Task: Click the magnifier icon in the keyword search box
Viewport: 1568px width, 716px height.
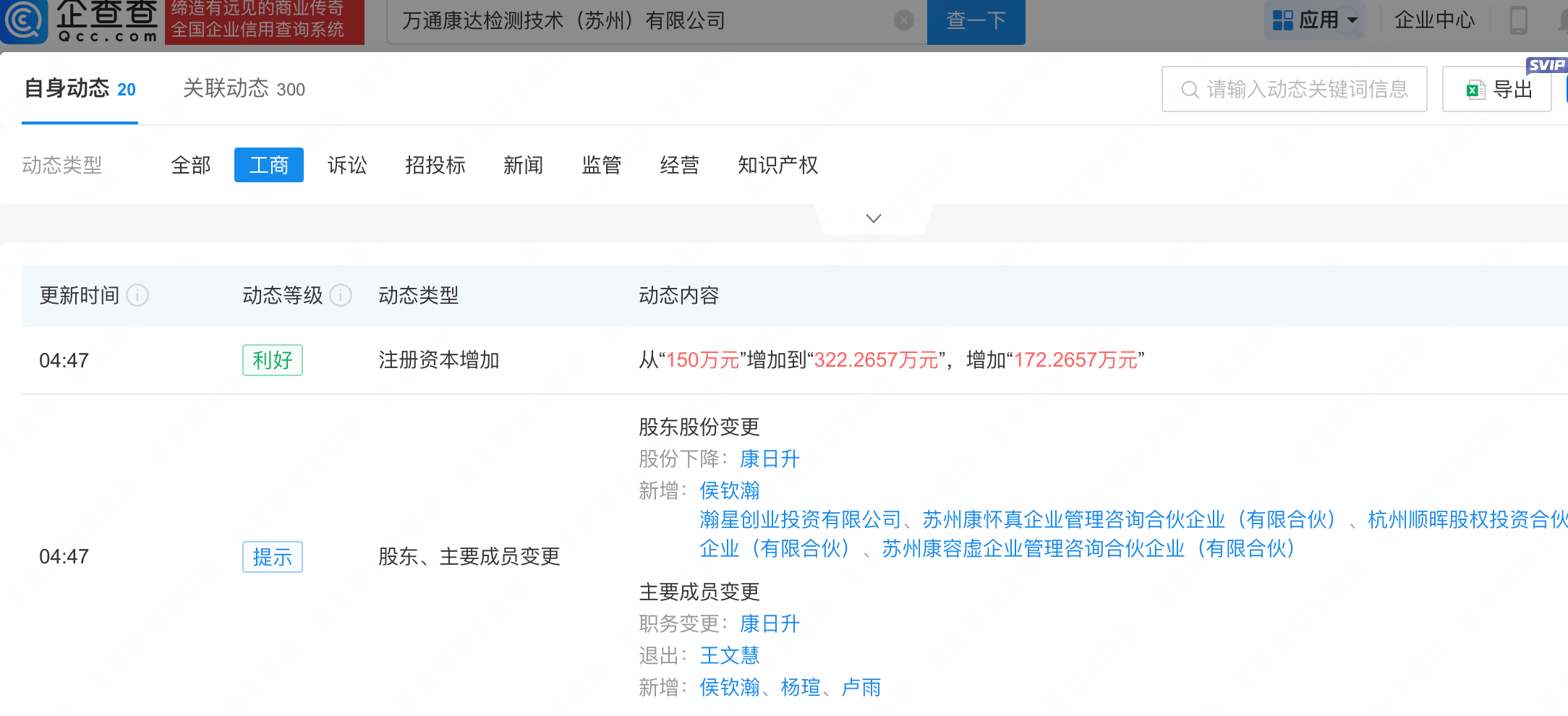Action: pyautogui.click(x=1189, y=89)
